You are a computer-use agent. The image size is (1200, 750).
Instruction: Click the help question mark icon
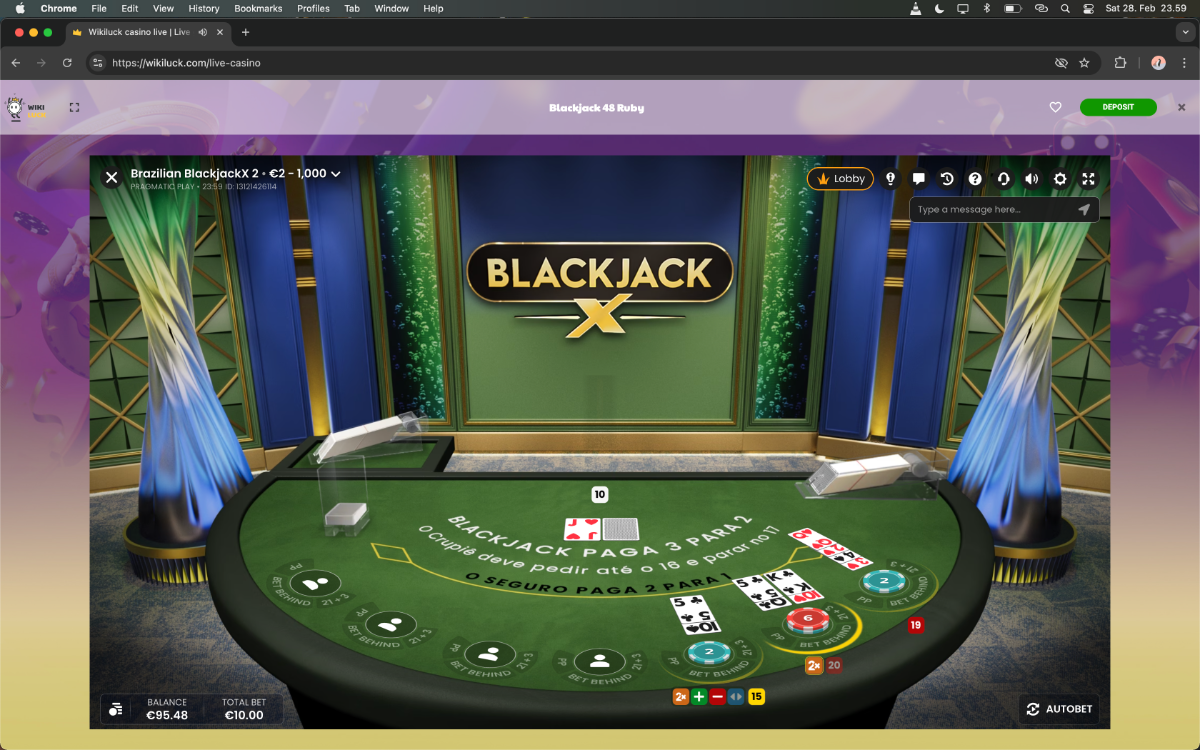click(x=975, y=179)
